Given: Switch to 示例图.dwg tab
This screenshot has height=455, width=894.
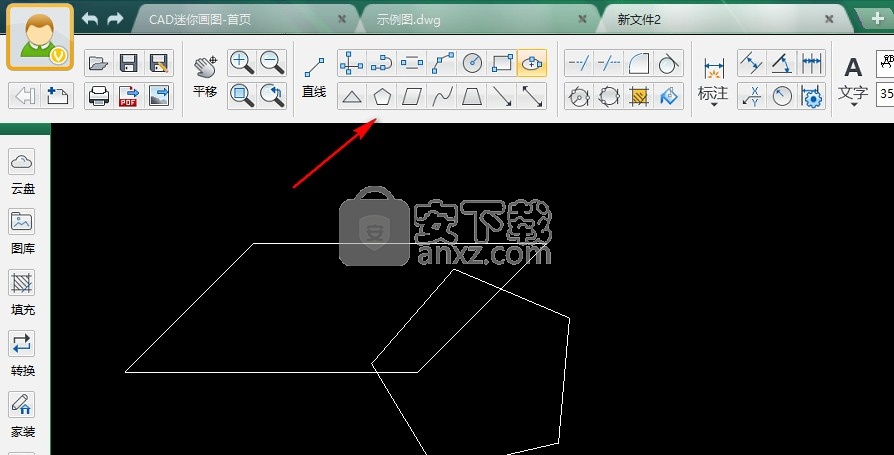Looking at the screenshot, I should 479,19.
